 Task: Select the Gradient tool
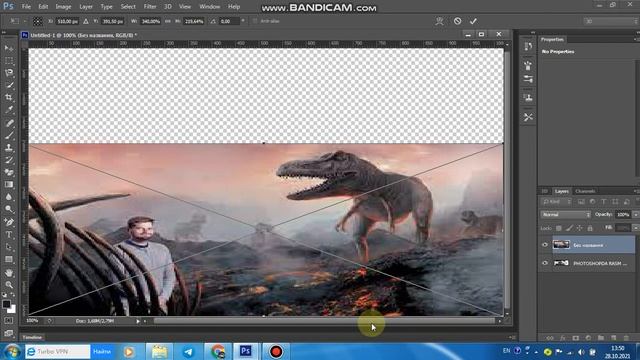(9, 184)
